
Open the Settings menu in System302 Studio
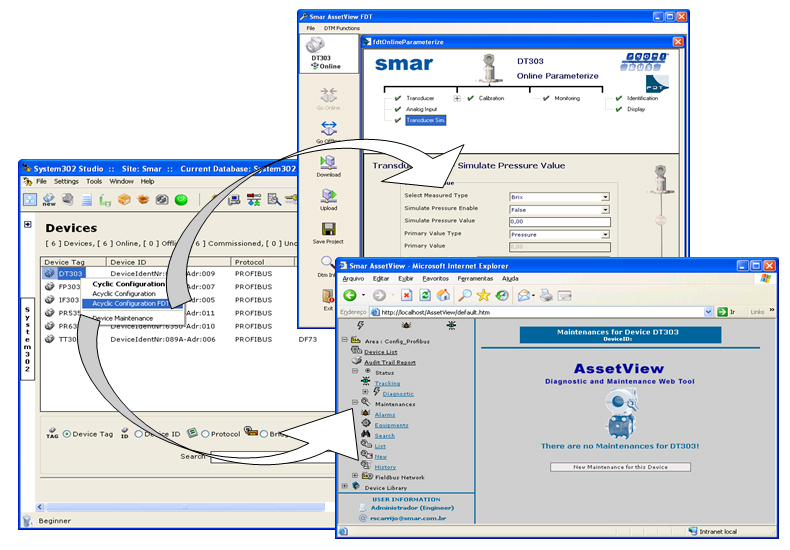point(66,181)
